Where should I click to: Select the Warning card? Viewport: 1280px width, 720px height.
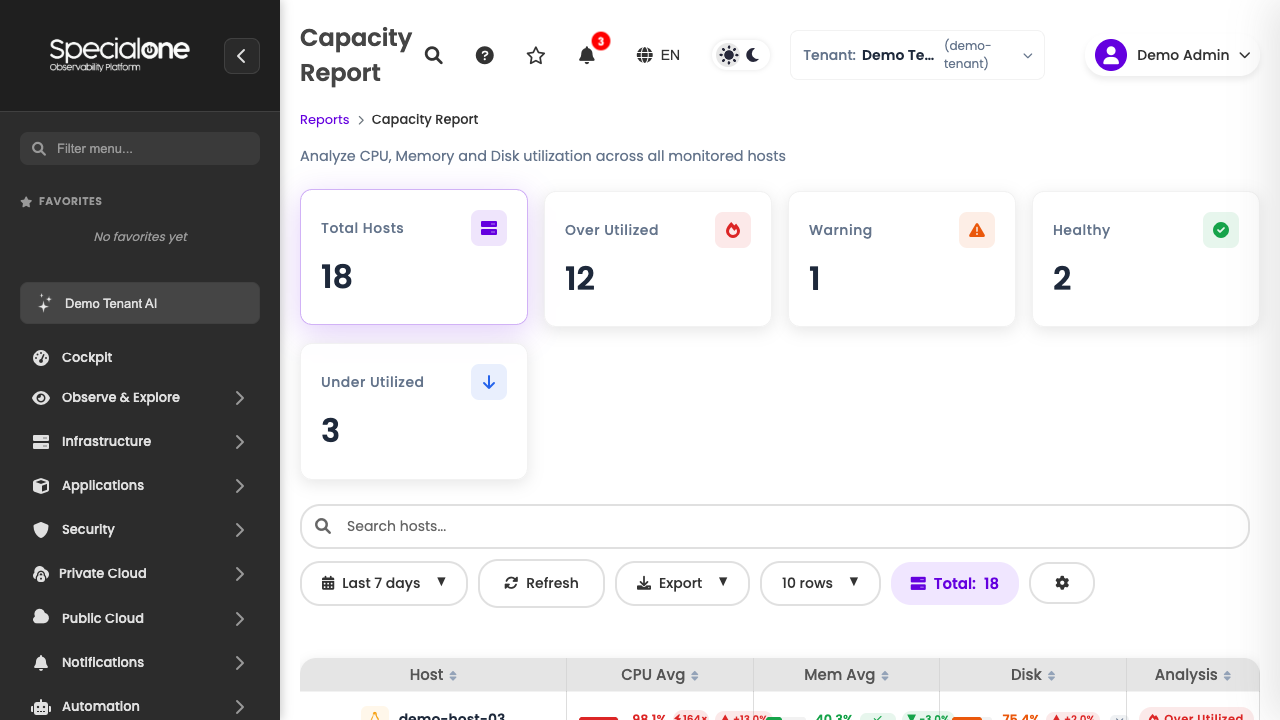tap(902, 259)
